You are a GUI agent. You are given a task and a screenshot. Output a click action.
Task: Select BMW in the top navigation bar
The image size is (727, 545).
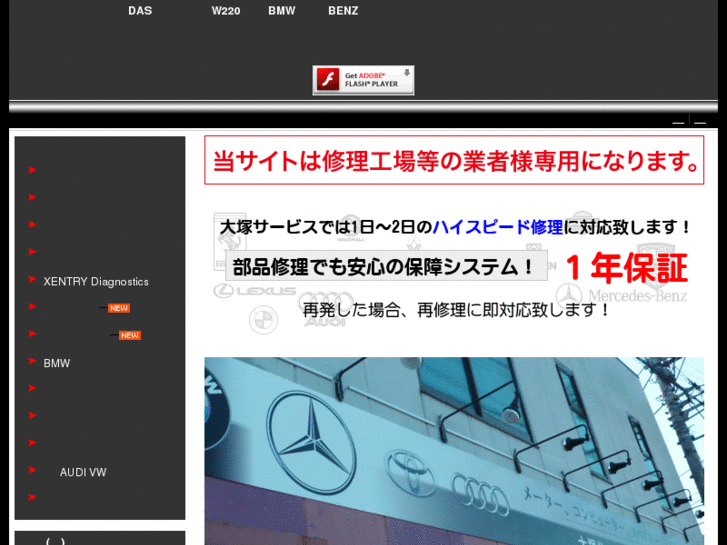281,11
